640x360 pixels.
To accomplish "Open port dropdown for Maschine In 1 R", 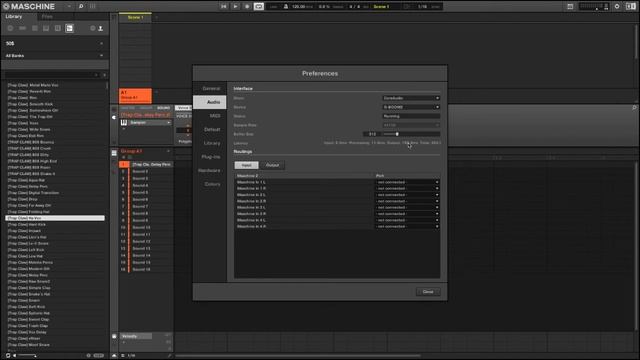I will (x=407, y=189).
